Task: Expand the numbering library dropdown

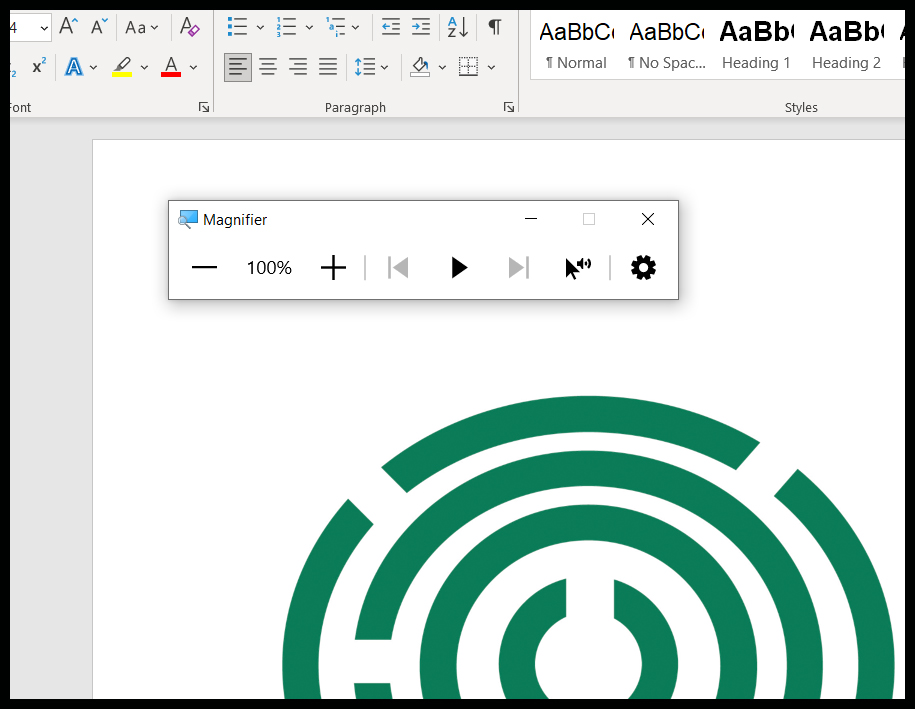Action: (309, 27)
